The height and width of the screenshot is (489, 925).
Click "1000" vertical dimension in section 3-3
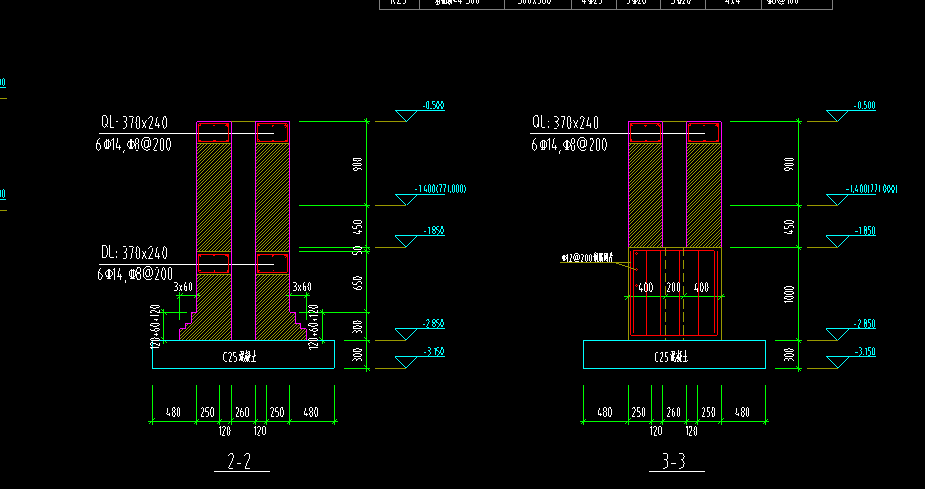click(790, 294)
